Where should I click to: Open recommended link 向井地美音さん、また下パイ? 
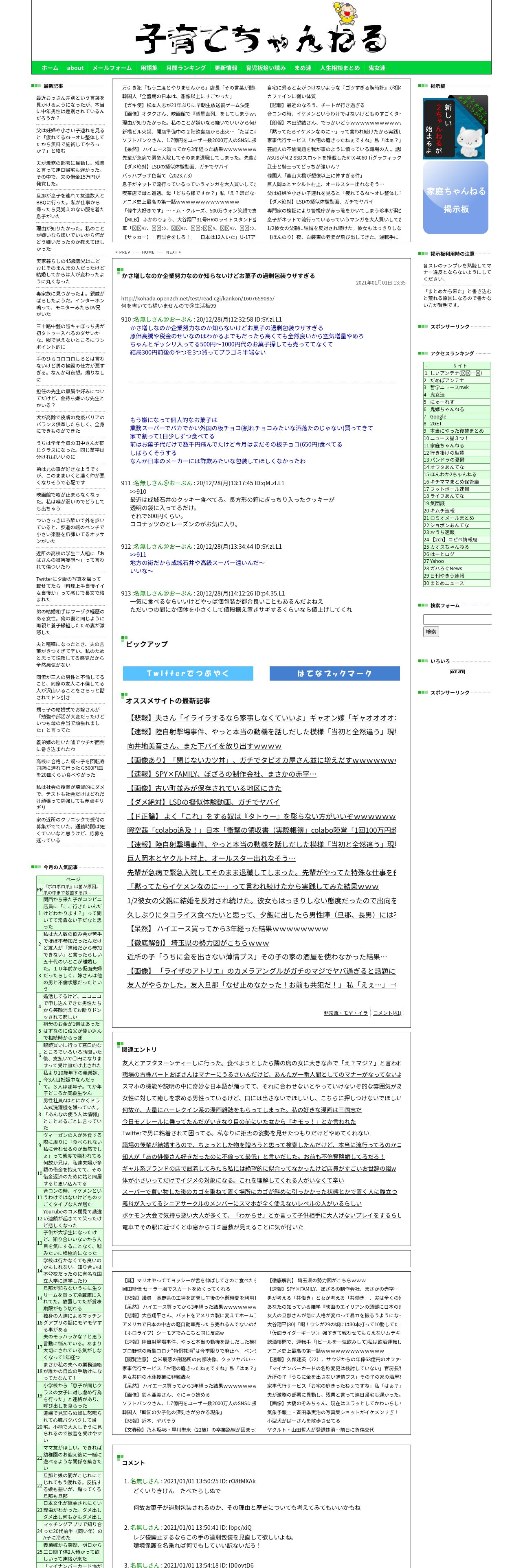point(204,746)
